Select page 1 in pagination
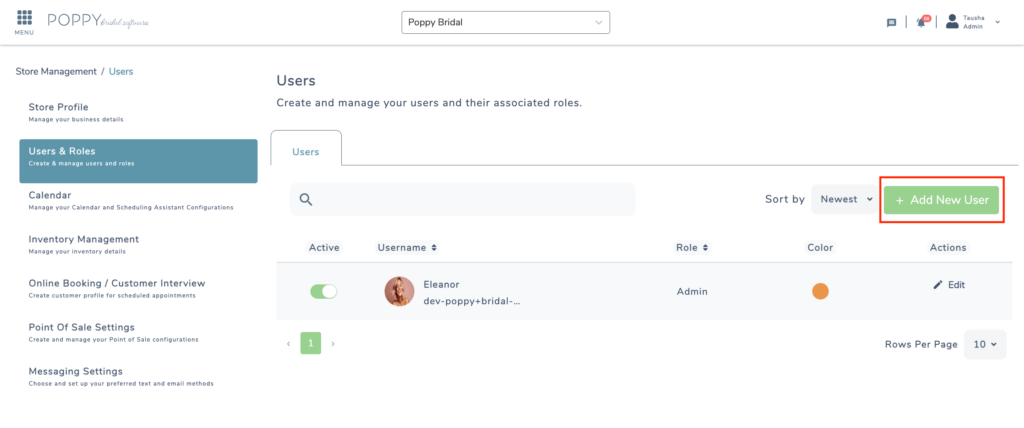This screenshot has width=1024, height=428. point(311,343)
